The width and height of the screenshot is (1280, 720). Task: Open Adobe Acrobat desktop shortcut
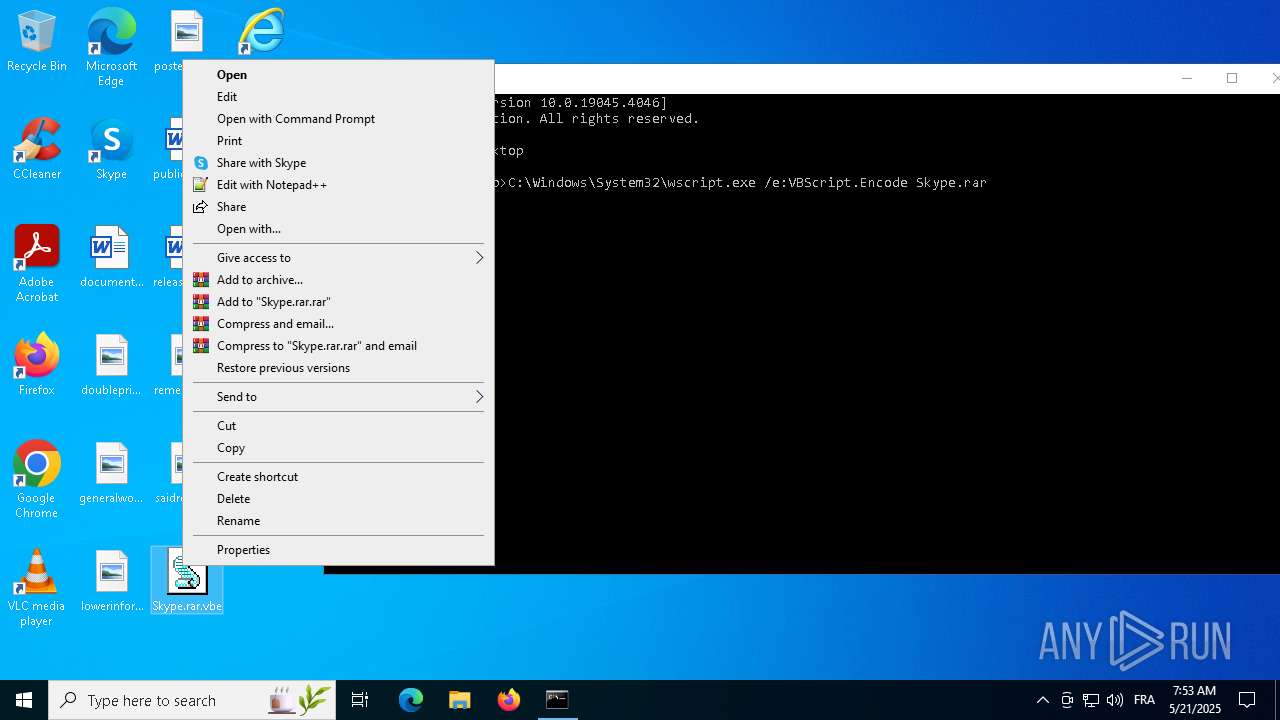(37, 264)
